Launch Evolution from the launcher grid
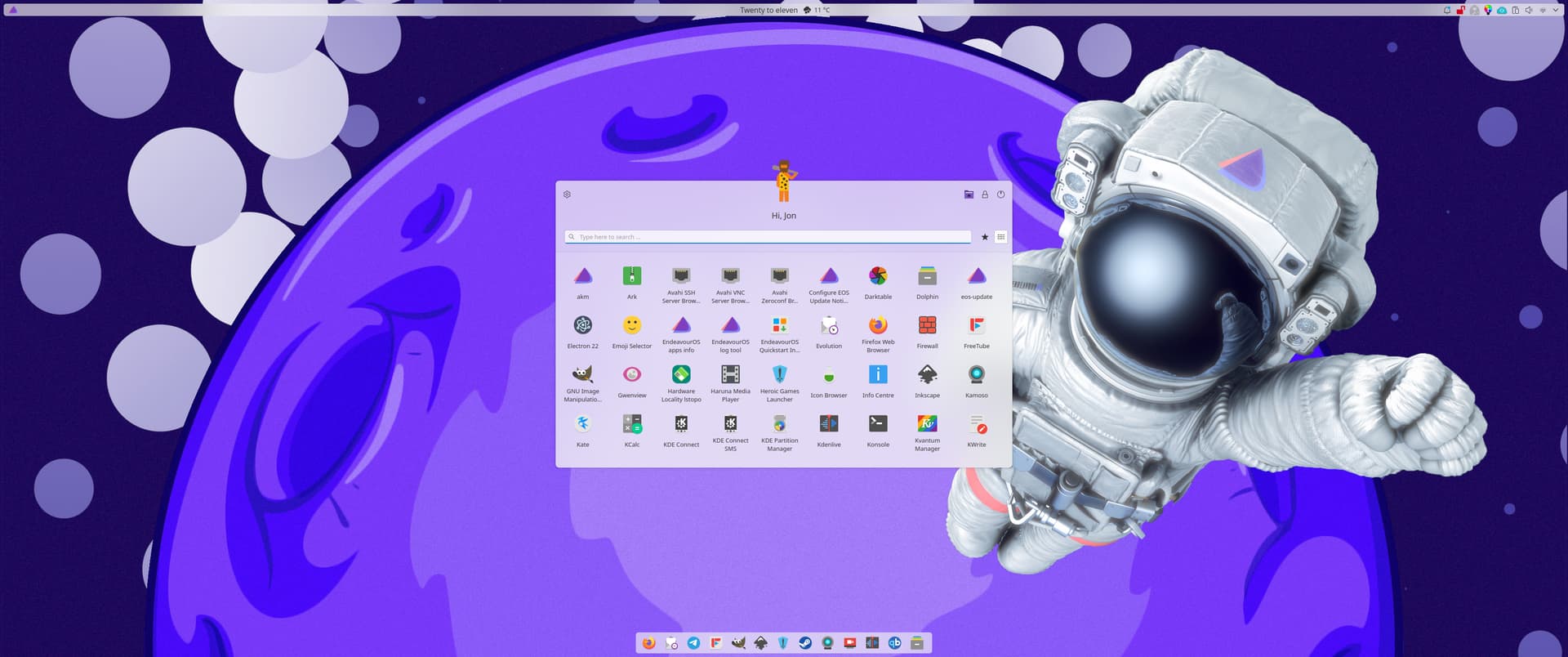Viewport: 1568px width, 657px height. click(x=829, y=332)
